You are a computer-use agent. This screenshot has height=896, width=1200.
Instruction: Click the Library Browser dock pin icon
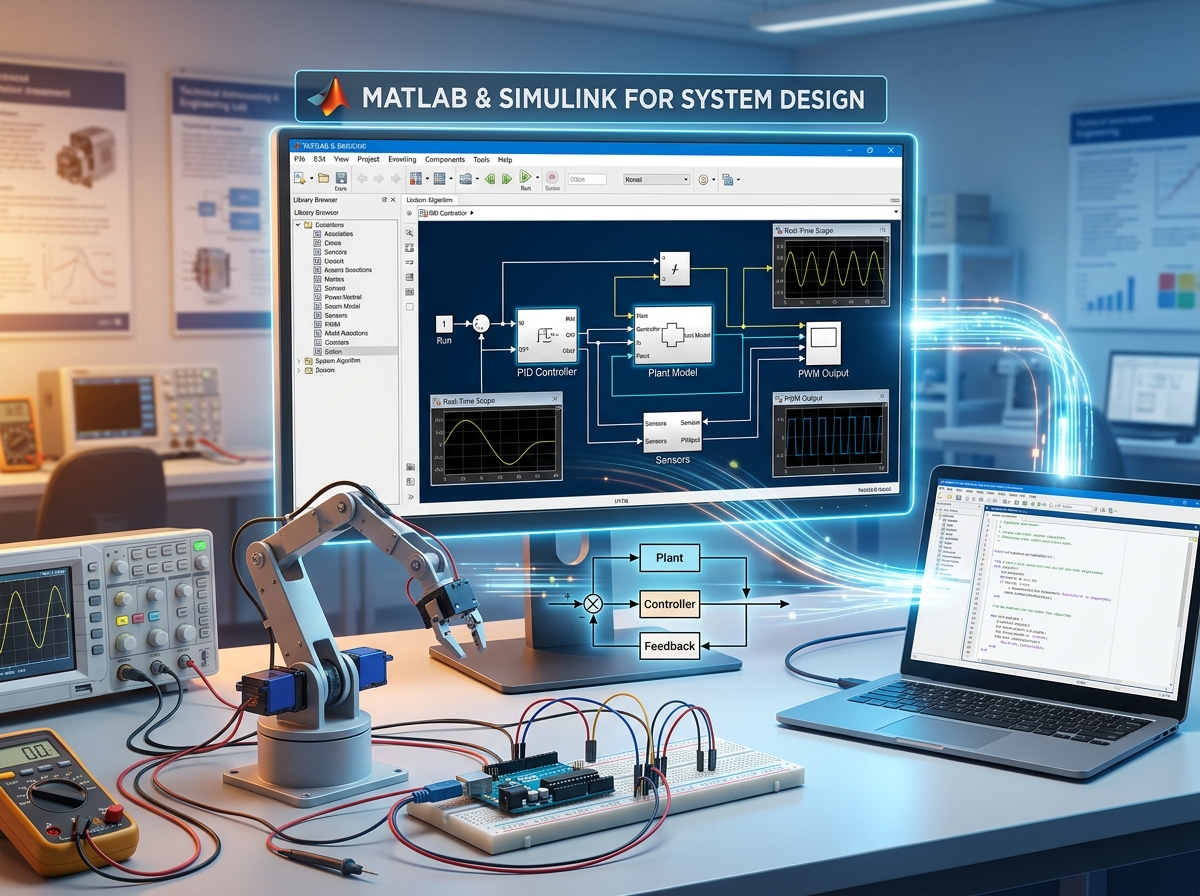coord(384,200)
